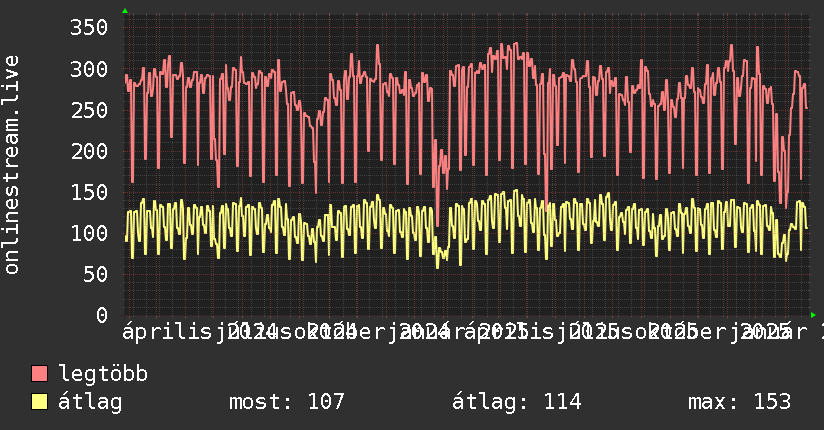
Task: Click the '100' y-axis label
Action: [x=89, y=233]
